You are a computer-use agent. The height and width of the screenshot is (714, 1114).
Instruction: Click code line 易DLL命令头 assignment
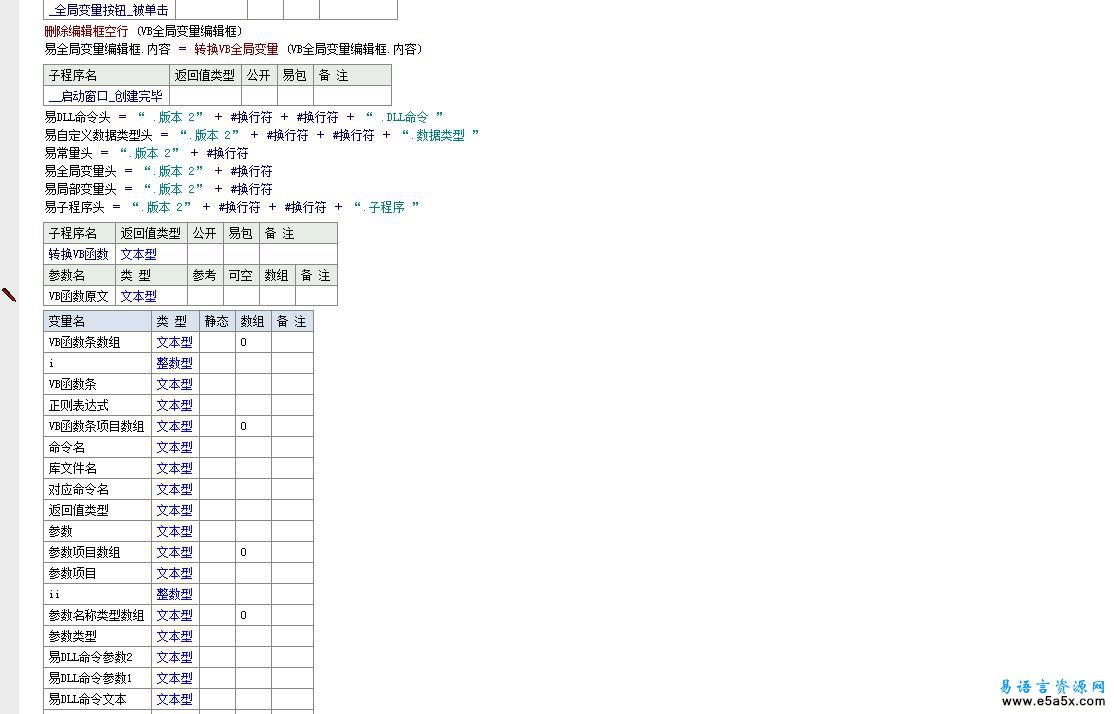(x=244, y=117)
